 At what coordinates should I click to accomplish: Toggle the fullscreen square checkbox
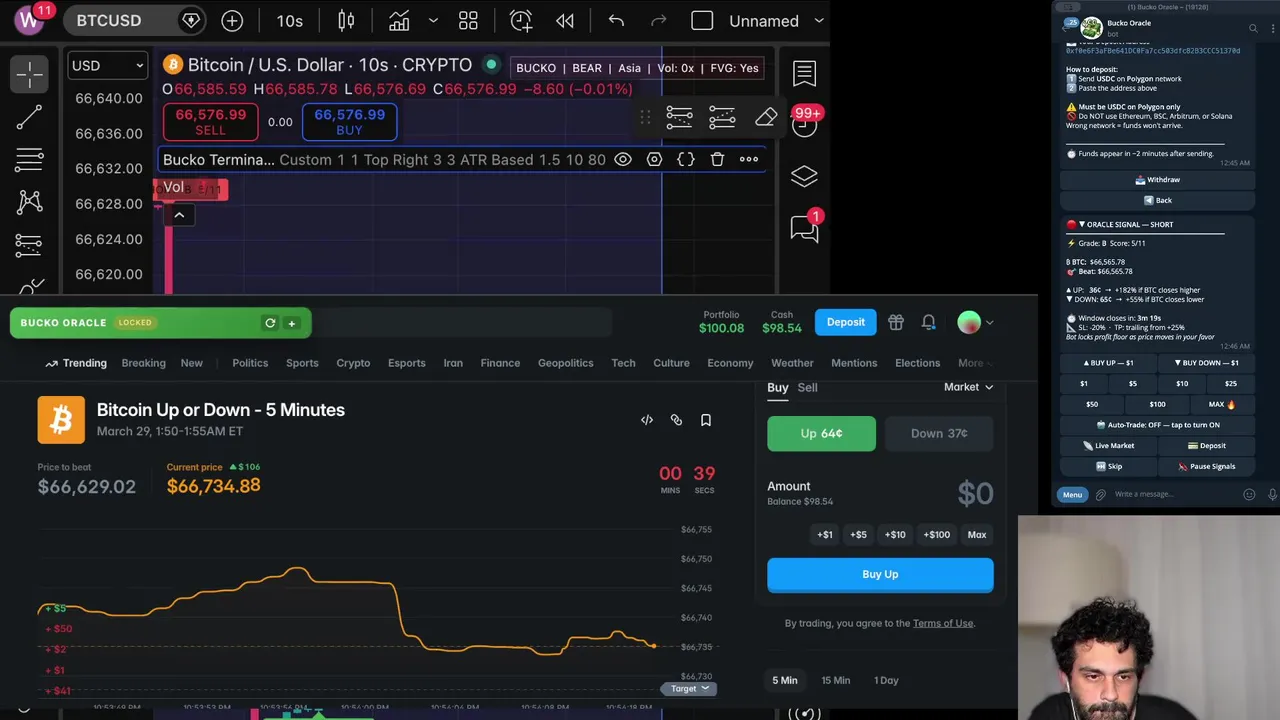tap(702, 21)
